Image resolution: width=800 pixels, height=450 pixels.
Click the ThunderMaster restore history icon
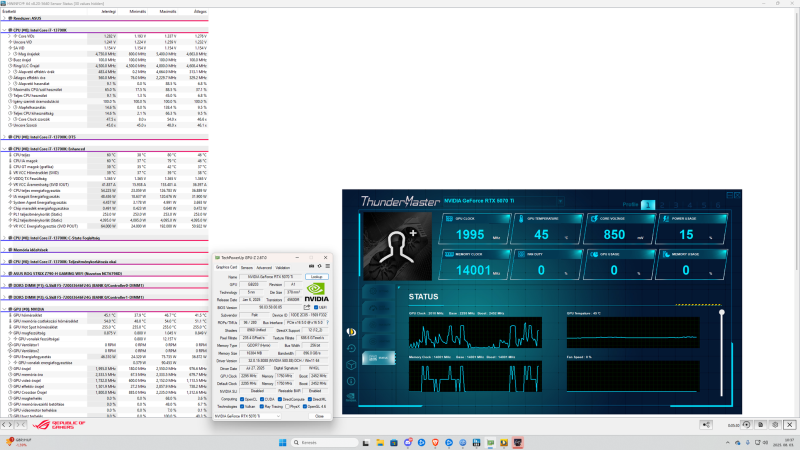coord(351,348)
